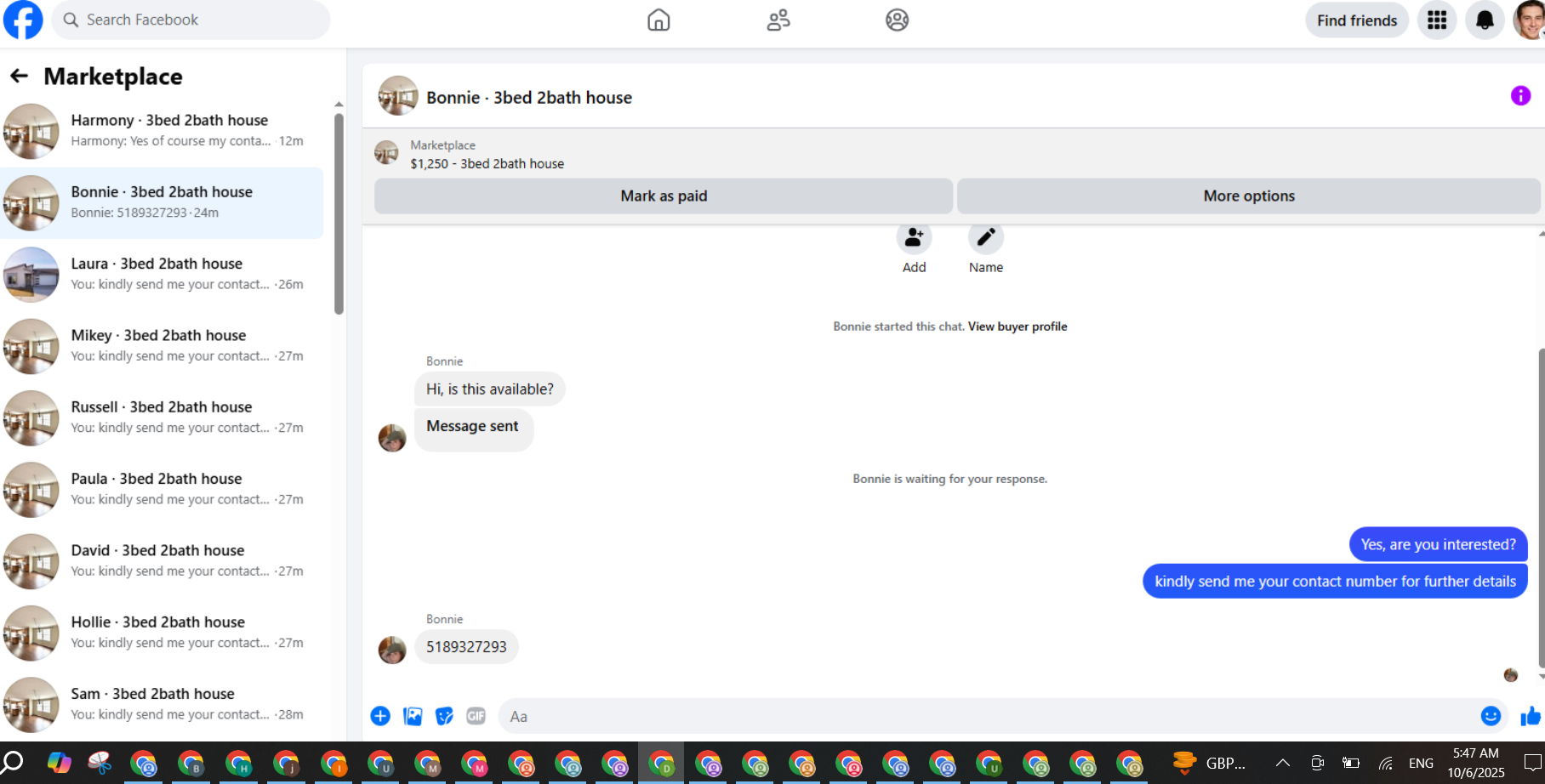Click the Mark as paid button
The height and width of the screenshot is (784, 1545).
[x=664, y=196]
